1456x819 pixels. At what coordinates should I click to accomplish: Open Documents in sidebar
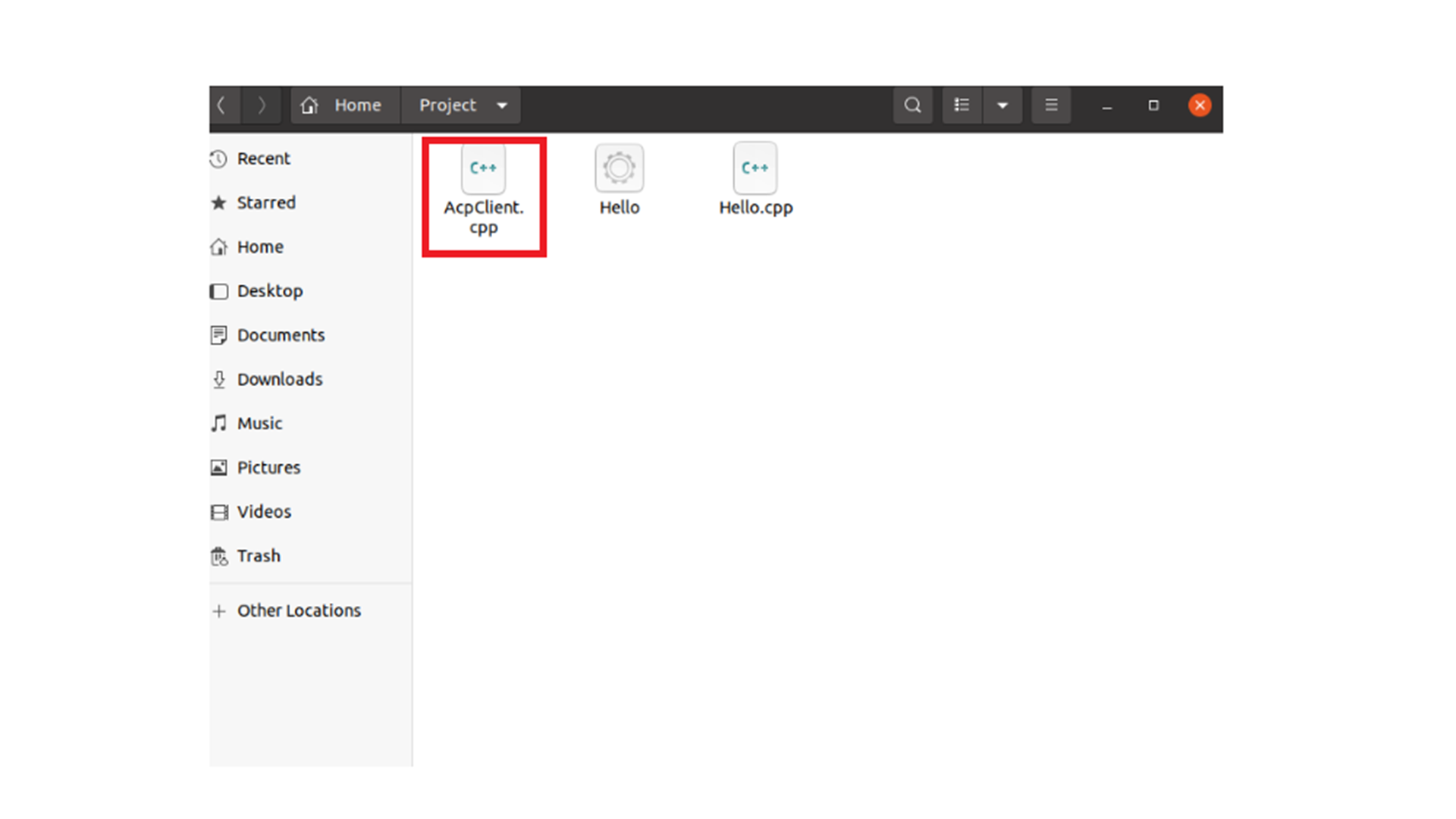coord(280,335)
